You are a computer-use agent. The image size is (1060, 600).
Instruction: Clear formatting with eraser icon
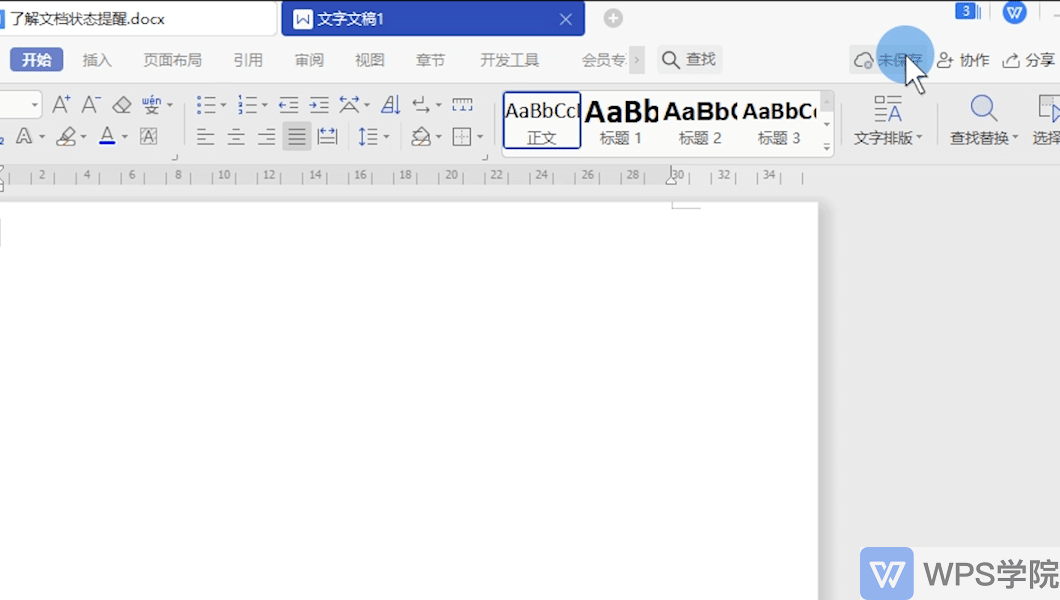[122, 105]
